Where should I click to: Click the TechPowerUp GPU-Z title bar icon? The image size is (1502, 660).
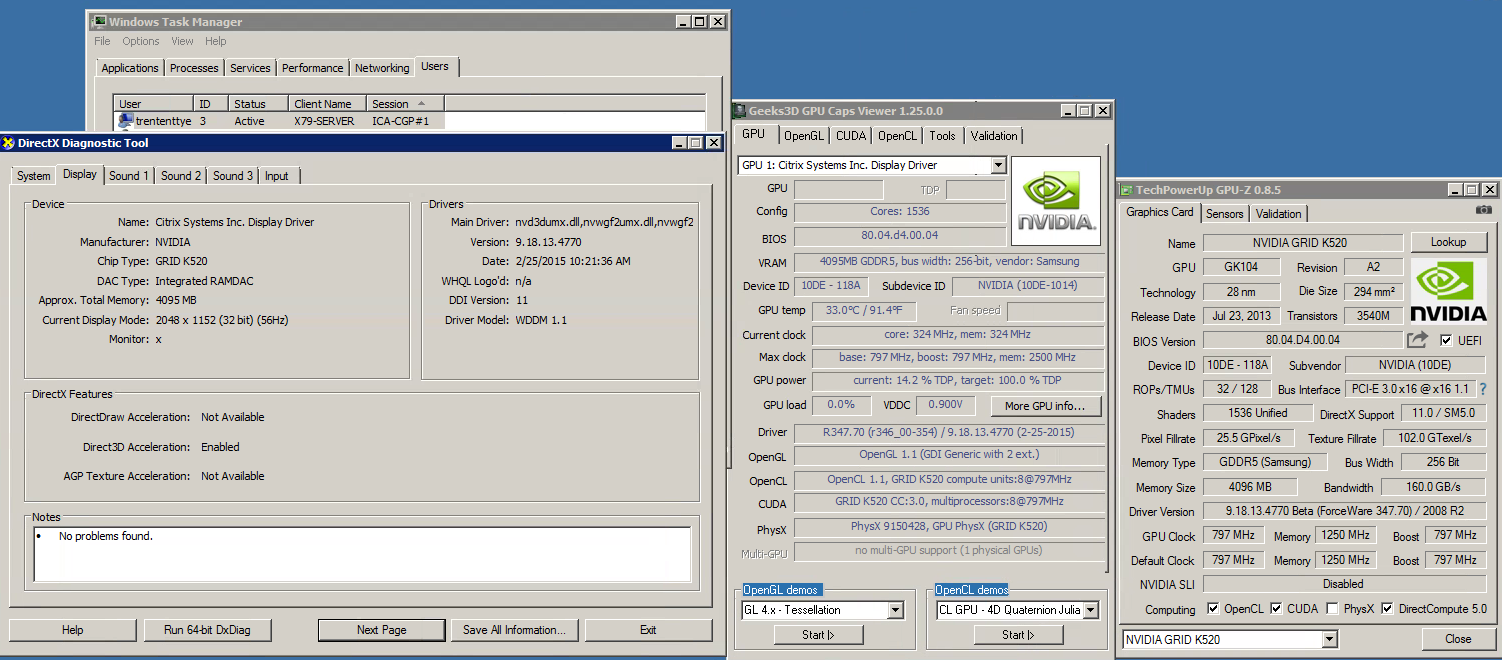point(1126,190)
